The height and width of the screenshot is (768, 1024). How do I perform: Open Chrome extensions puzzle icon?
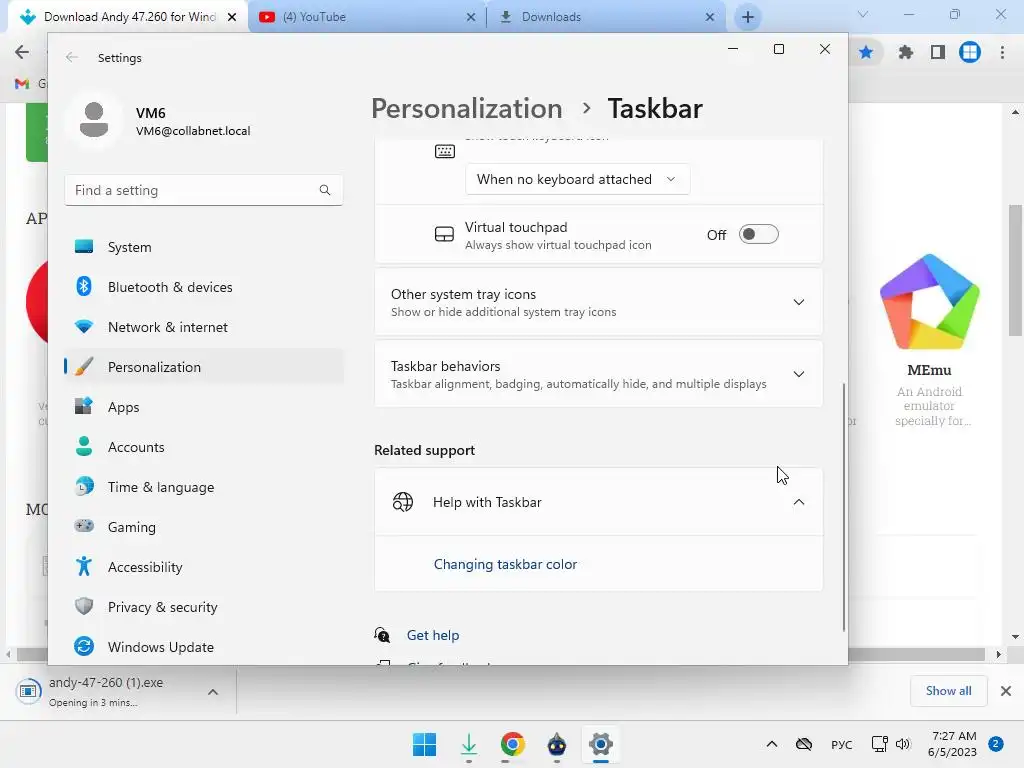[x=905, y=52]
